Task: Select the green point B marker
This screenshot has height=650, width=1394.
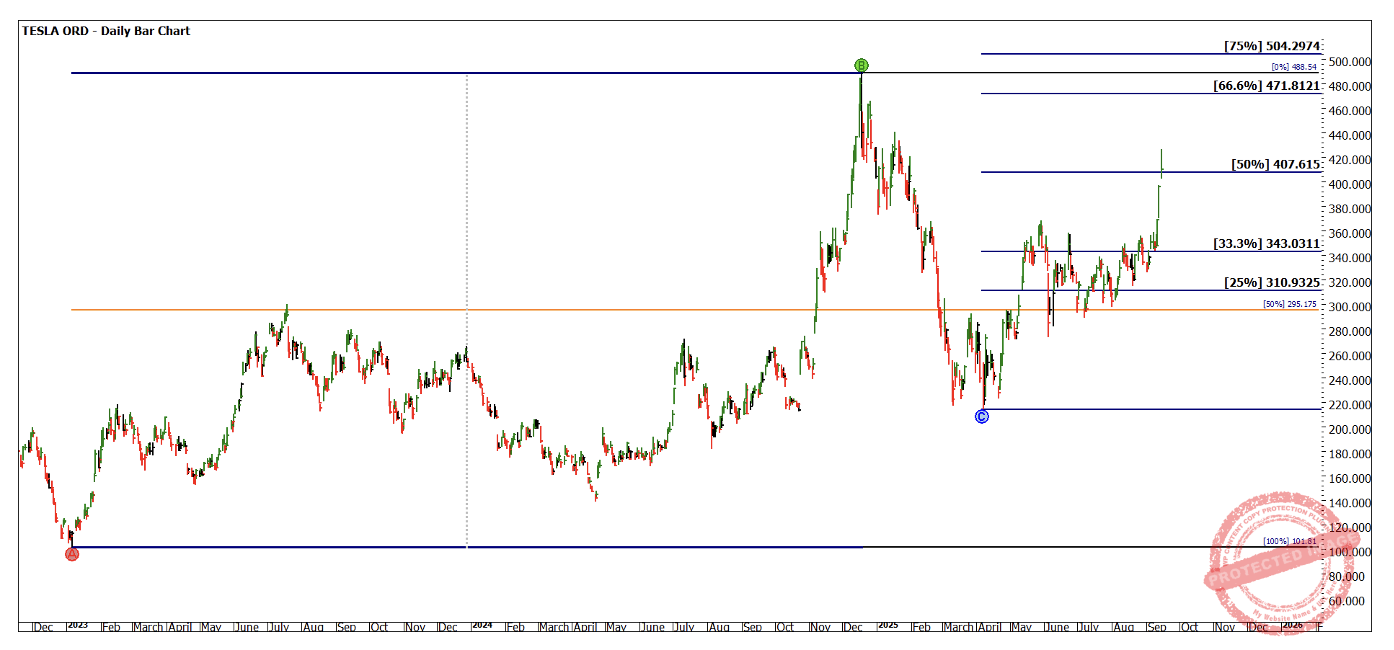Action: tap(861, 66)
